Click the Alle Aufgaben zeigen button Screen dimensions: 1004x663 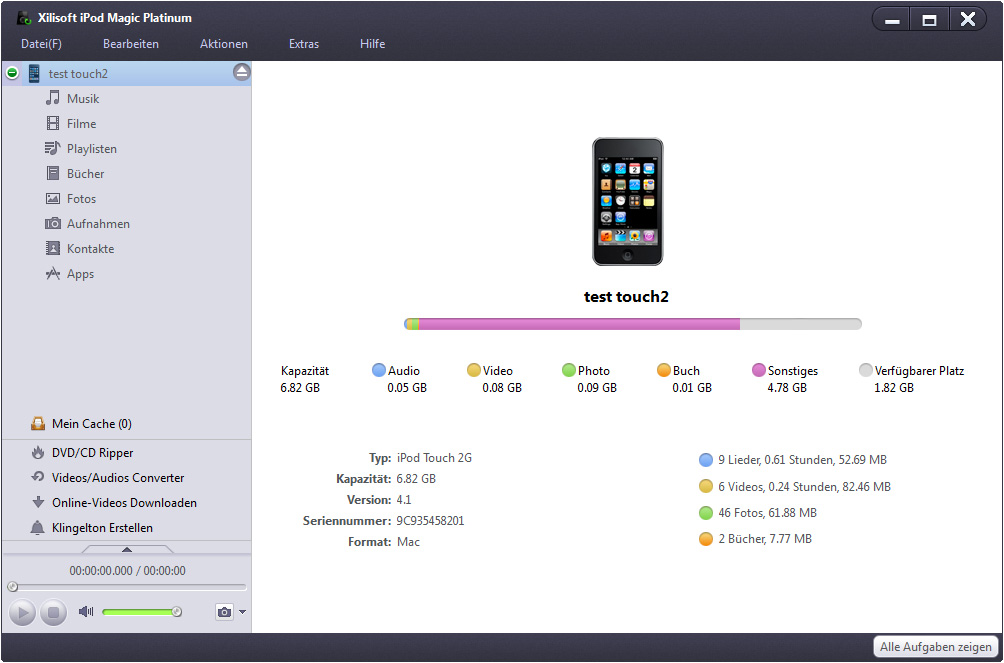[x=935, y=647]
